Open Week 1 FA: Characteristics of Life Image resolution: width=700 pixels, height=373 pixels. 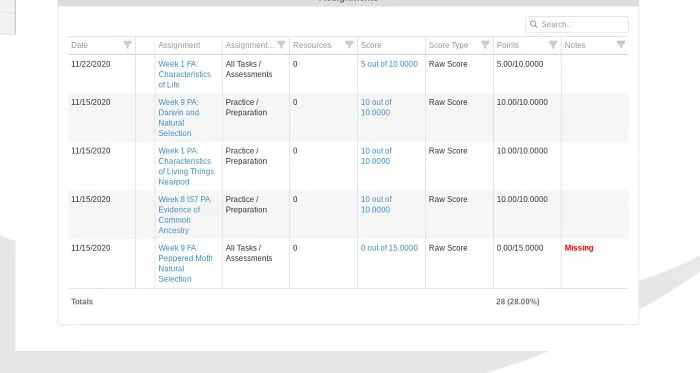pos(184,74)
